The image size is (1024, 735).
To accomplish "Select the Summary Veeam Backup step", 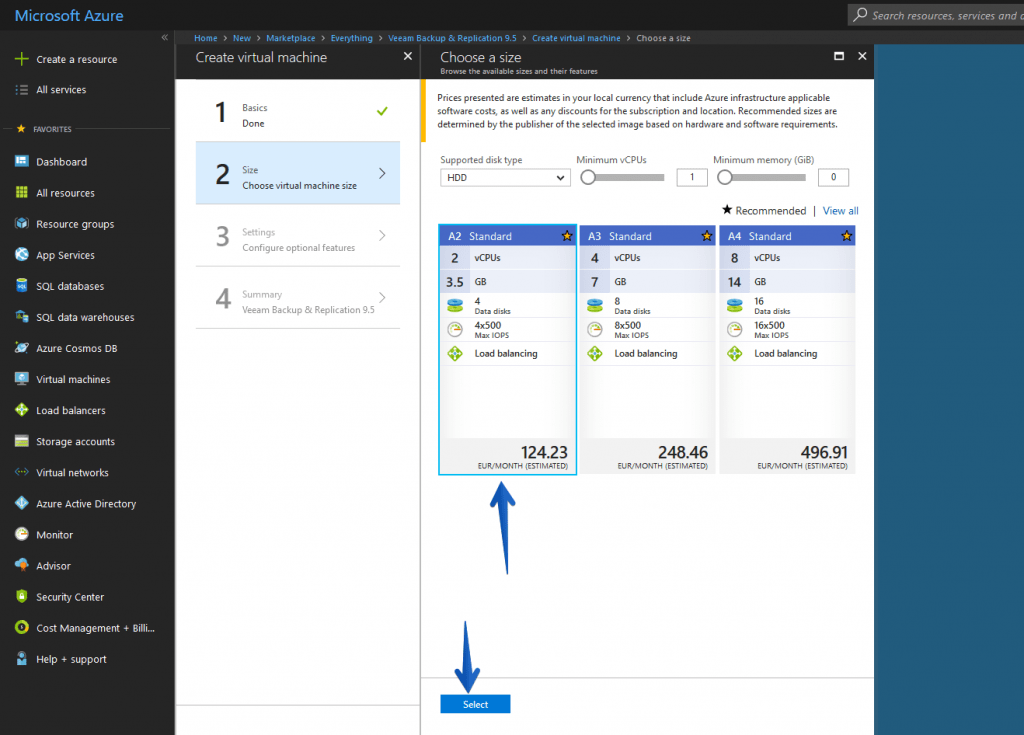I will point(298,298).
